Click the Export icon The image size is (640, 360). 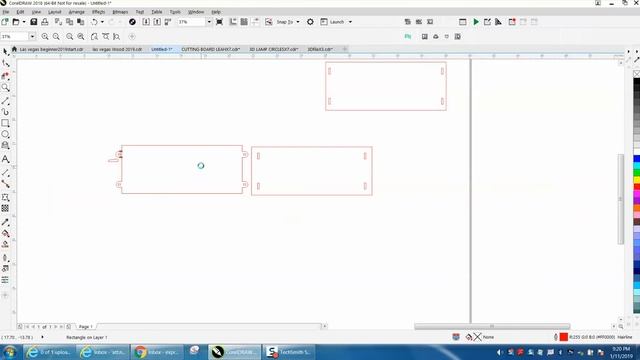(157, 22)
